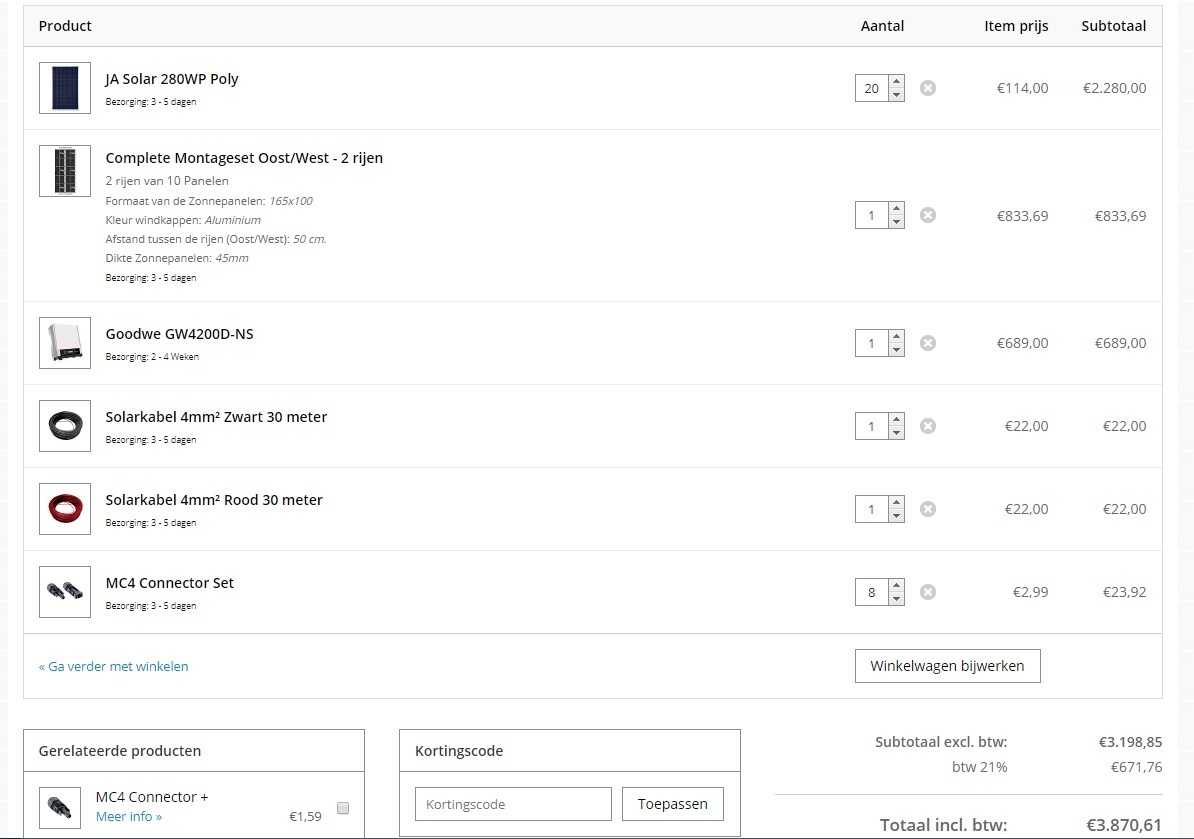Remove MC4 Connector Set from cart
The width and height of the screenshot is (1194, 839).
tap(928, 592)
